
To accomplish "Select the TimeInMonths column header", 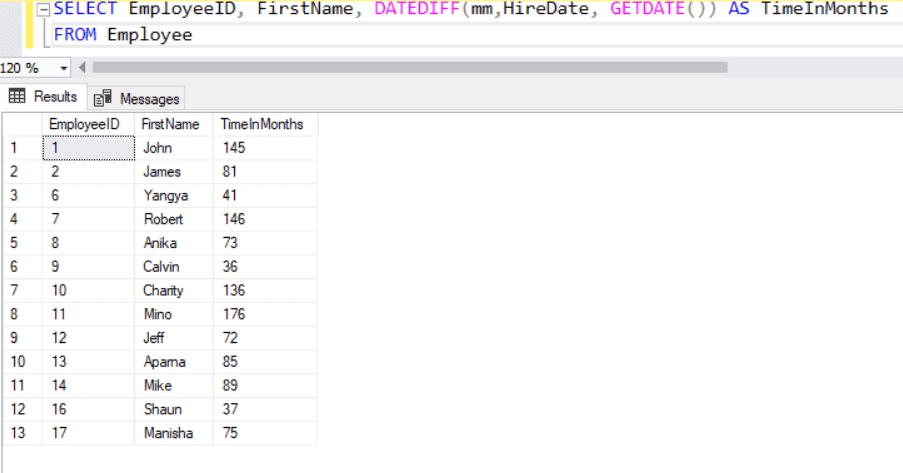I will tap(261, 124).
